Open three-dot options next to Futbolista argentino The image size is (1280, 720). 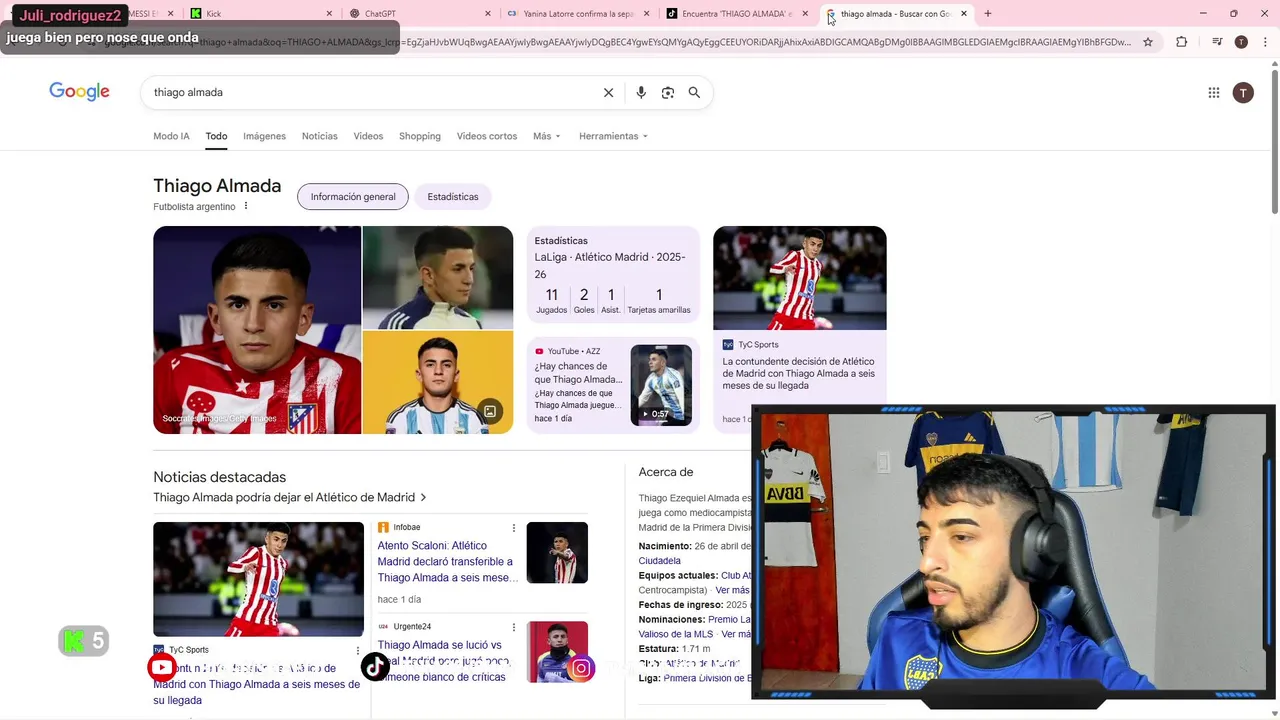pyautogui.click(x=246, y=206)
